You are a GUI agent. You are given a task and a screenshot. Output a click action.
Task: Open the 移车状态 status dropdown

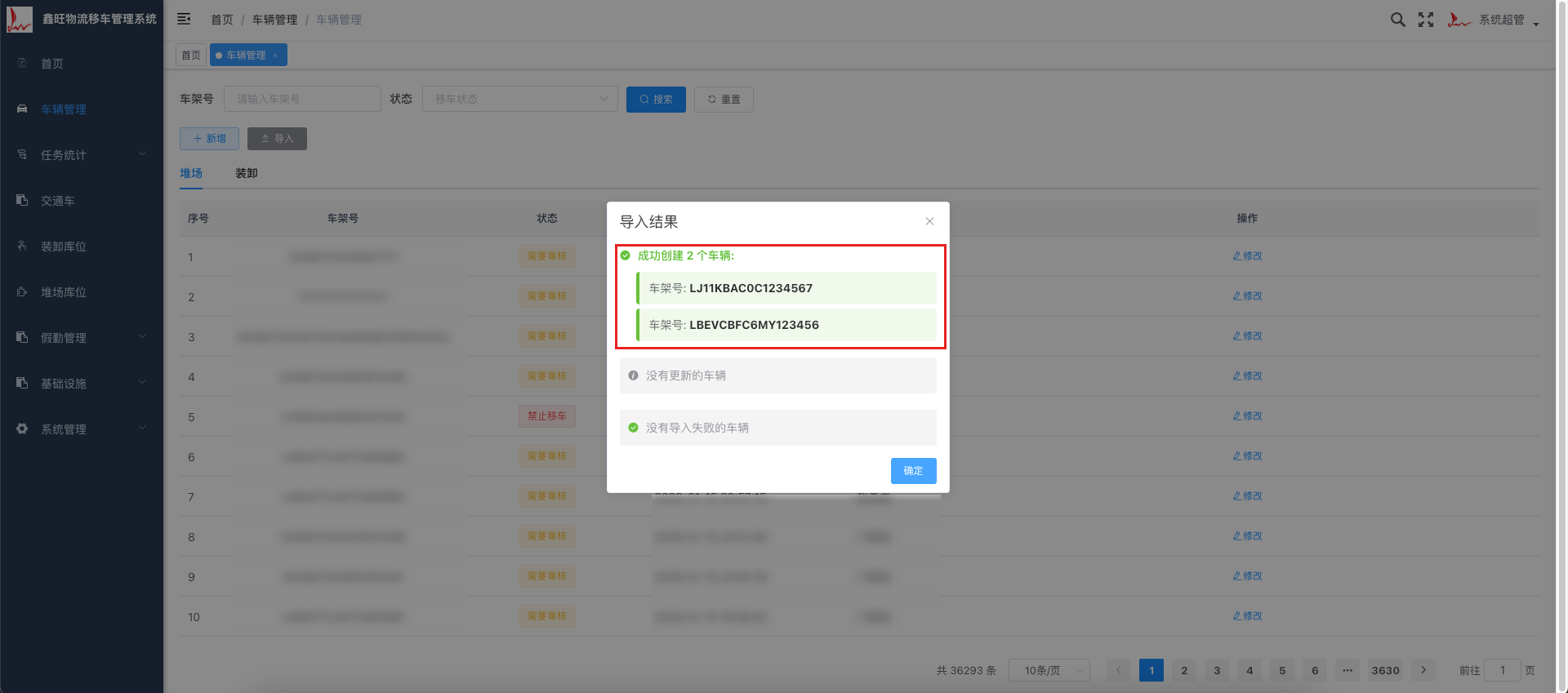(x=519, y=99)
